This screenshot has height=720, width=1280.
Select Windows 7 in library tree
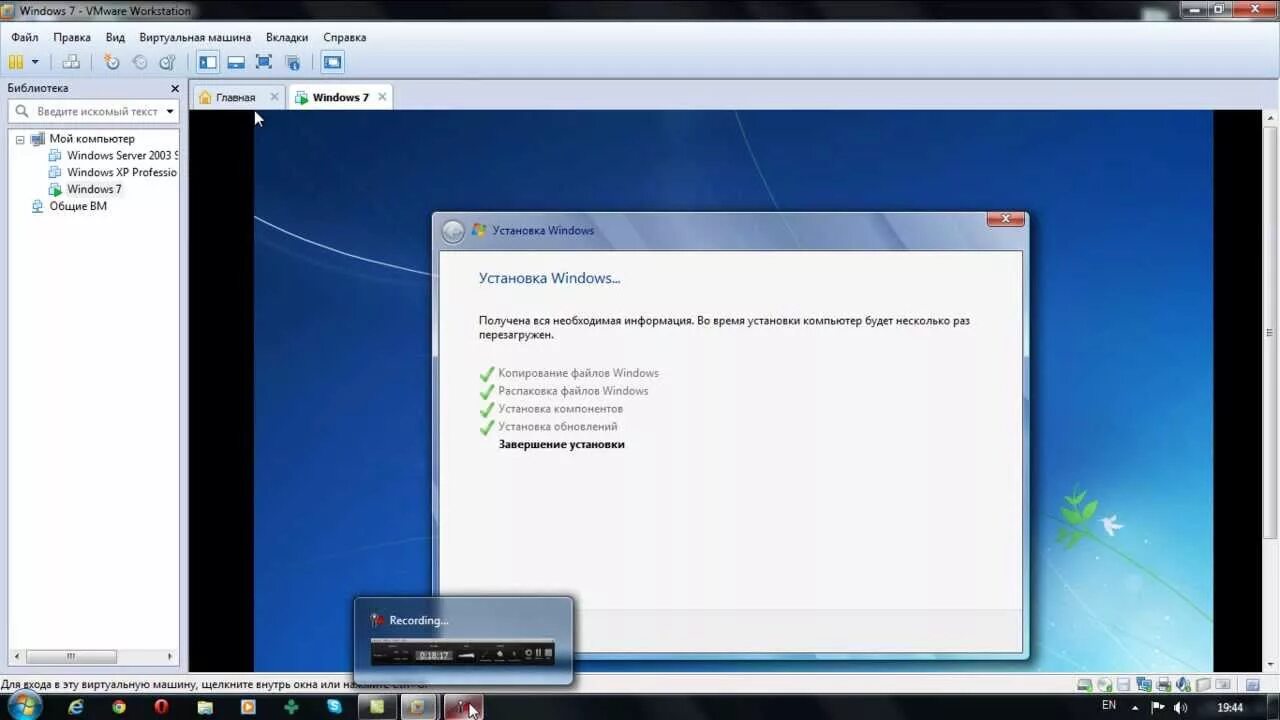point(94,189)
